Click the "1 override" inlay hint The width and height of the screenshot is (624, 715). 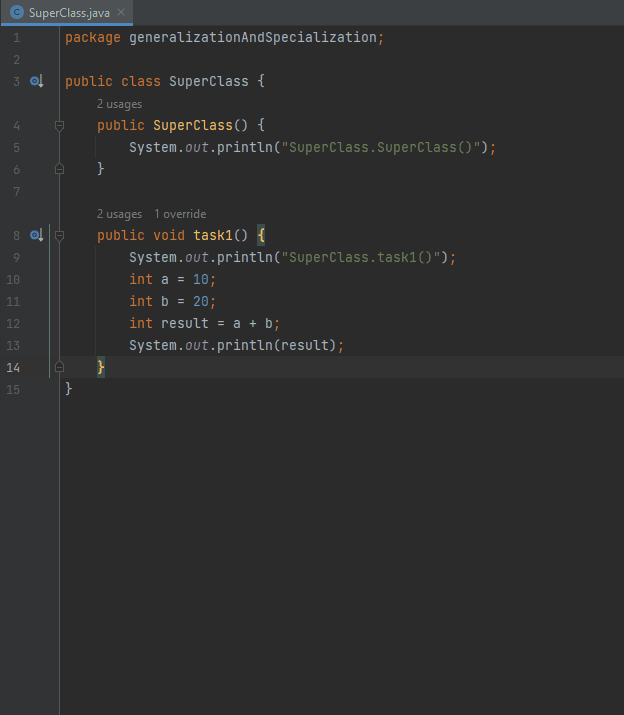point(180,214)
